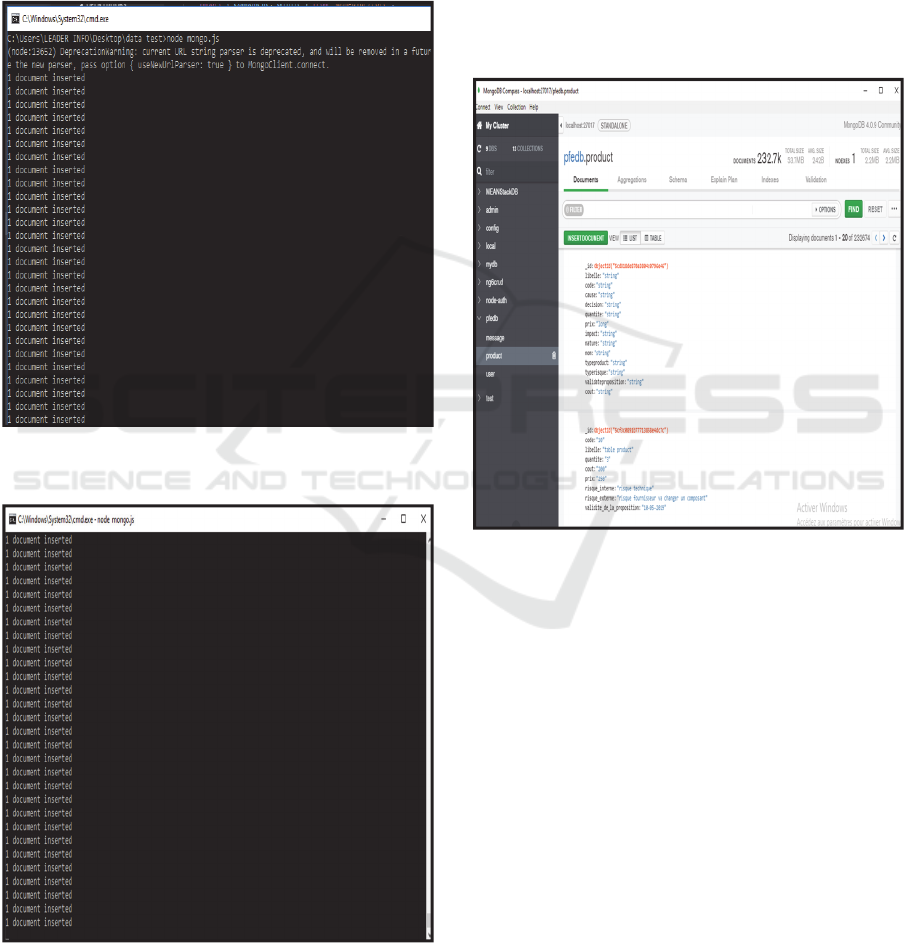Switch to LIST view
This screenshot has height=943, width=904.
pos(630,238)
